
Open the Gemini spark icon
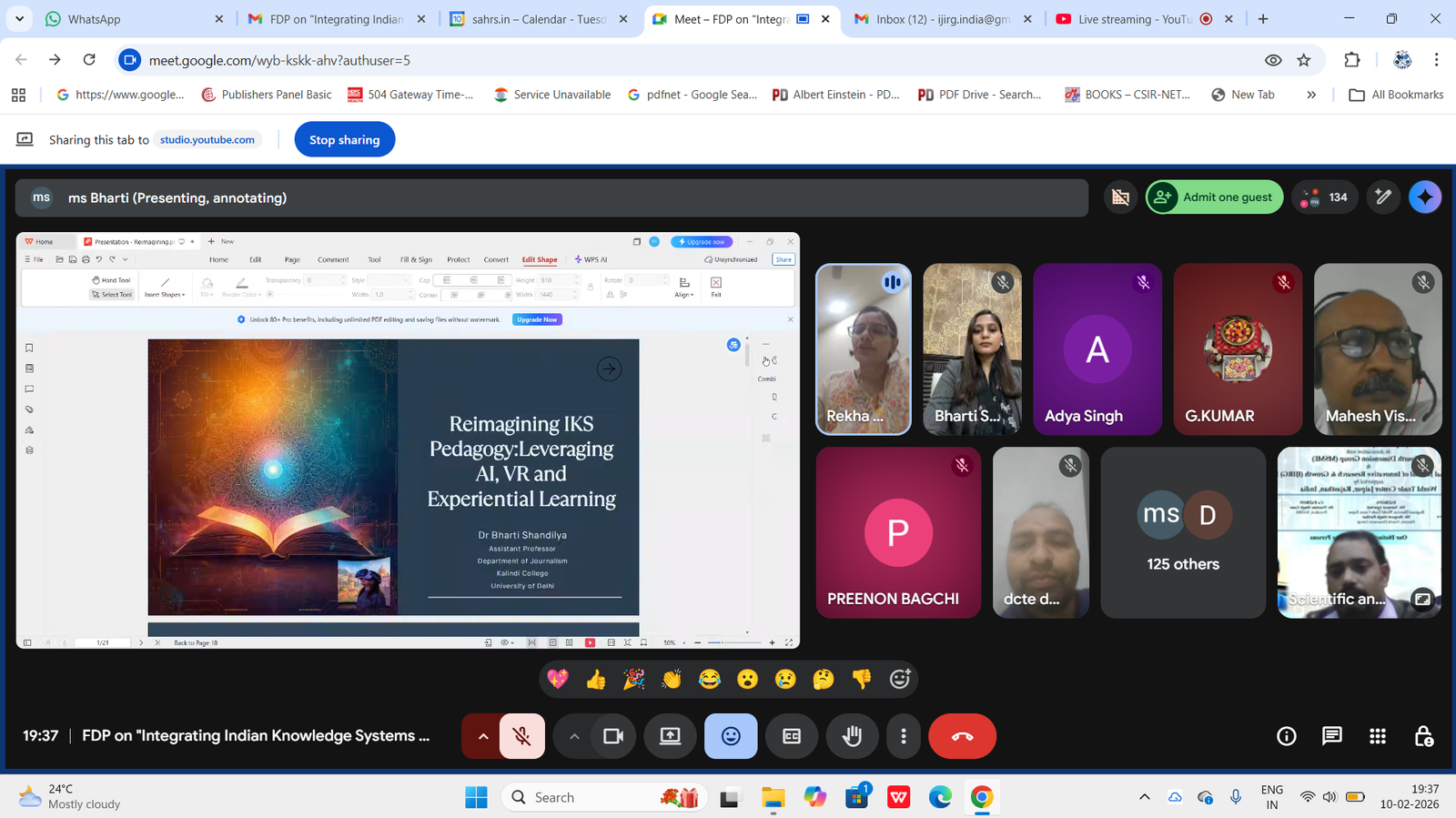click(1424, 197)
